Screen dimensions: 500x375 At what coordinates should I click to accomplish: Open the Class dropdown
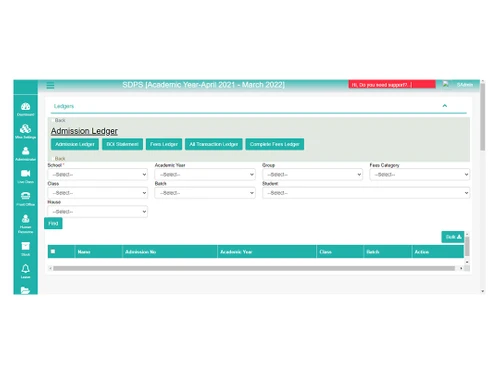pyautogui.click(x=98, y=193)
